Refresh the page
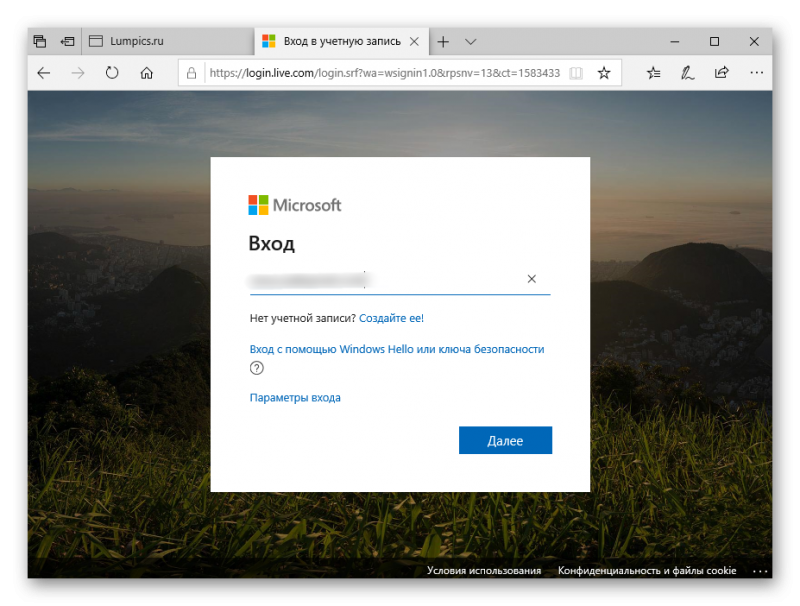 pyautogui.click(x=112, y=73)
